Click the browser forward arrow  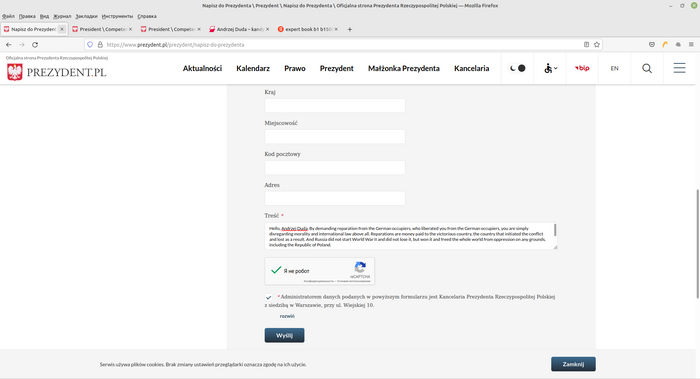point(22,45)
